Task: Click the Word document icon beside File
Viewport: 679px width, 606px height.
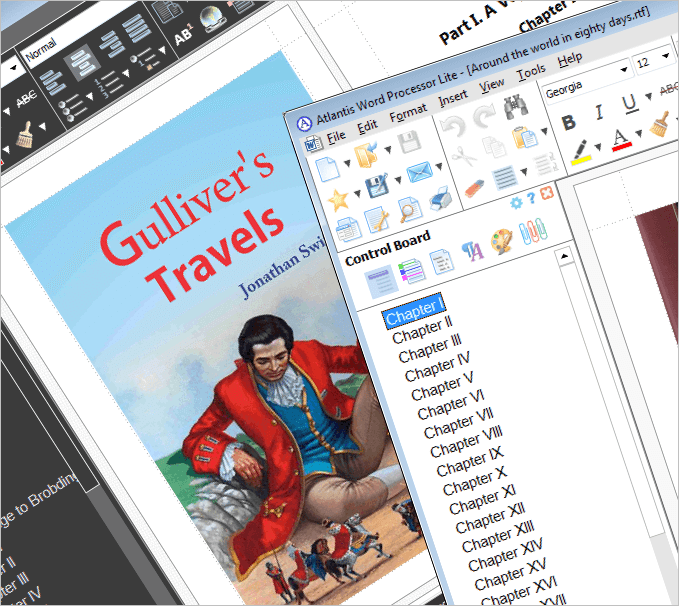Action: click(x=313, y=144)
